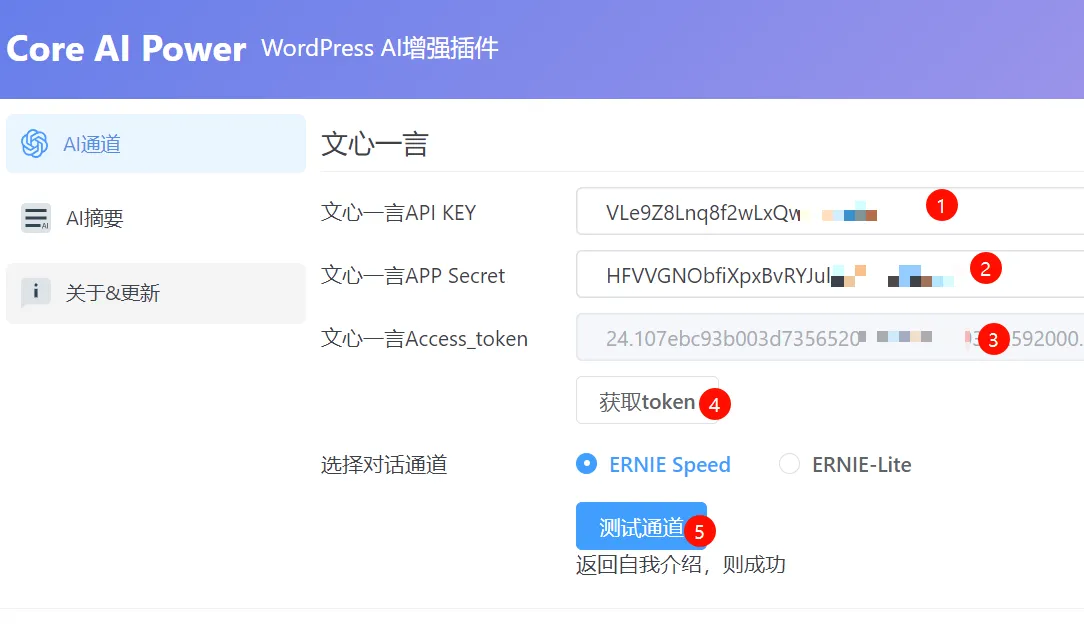The width and height of the screenshot is (1084, 633).
Task: Click the Core AI Power header title
Action: (126, 49)
